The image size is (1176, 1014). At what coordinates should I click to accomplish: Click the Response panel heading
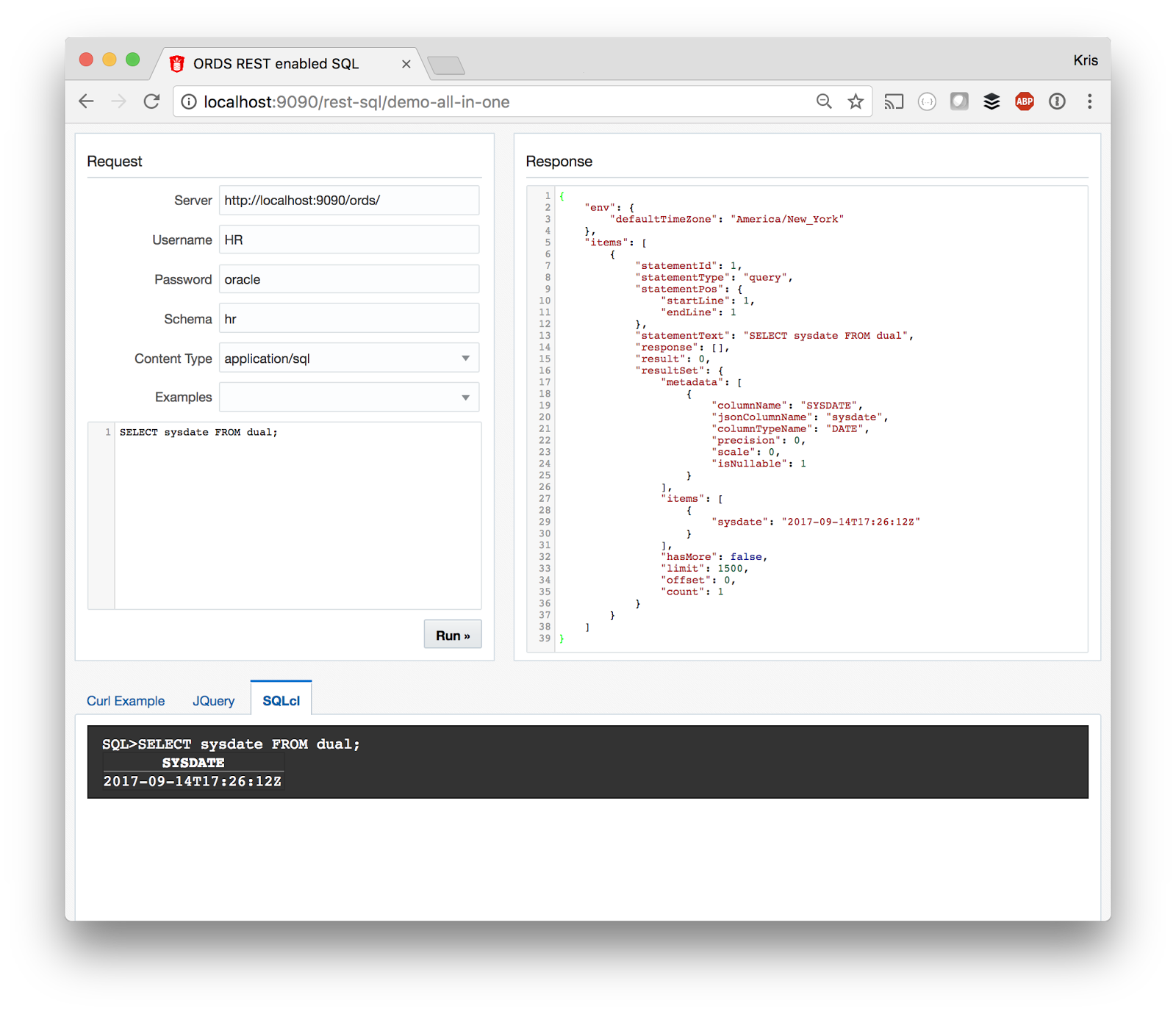559,161
